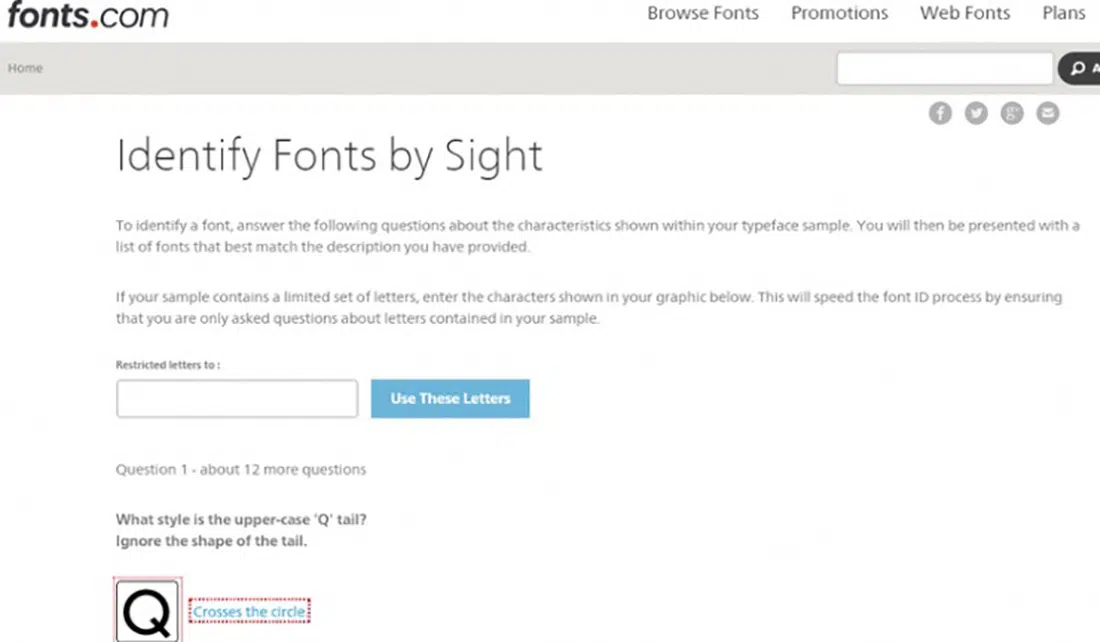Click into the top search box
This screenshot has height=642, width=1100.
[x=944, y=68]
